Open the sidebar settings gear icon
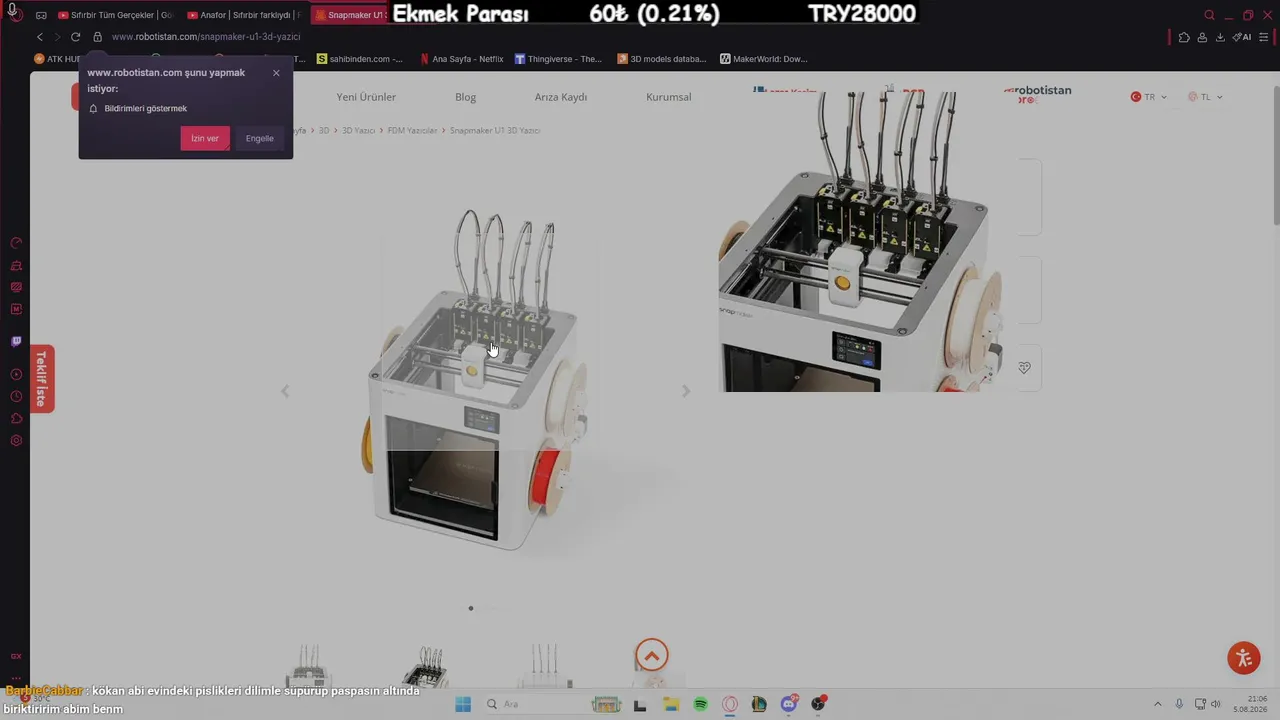Screen dimensions: 1280x720 coord(16,440)
